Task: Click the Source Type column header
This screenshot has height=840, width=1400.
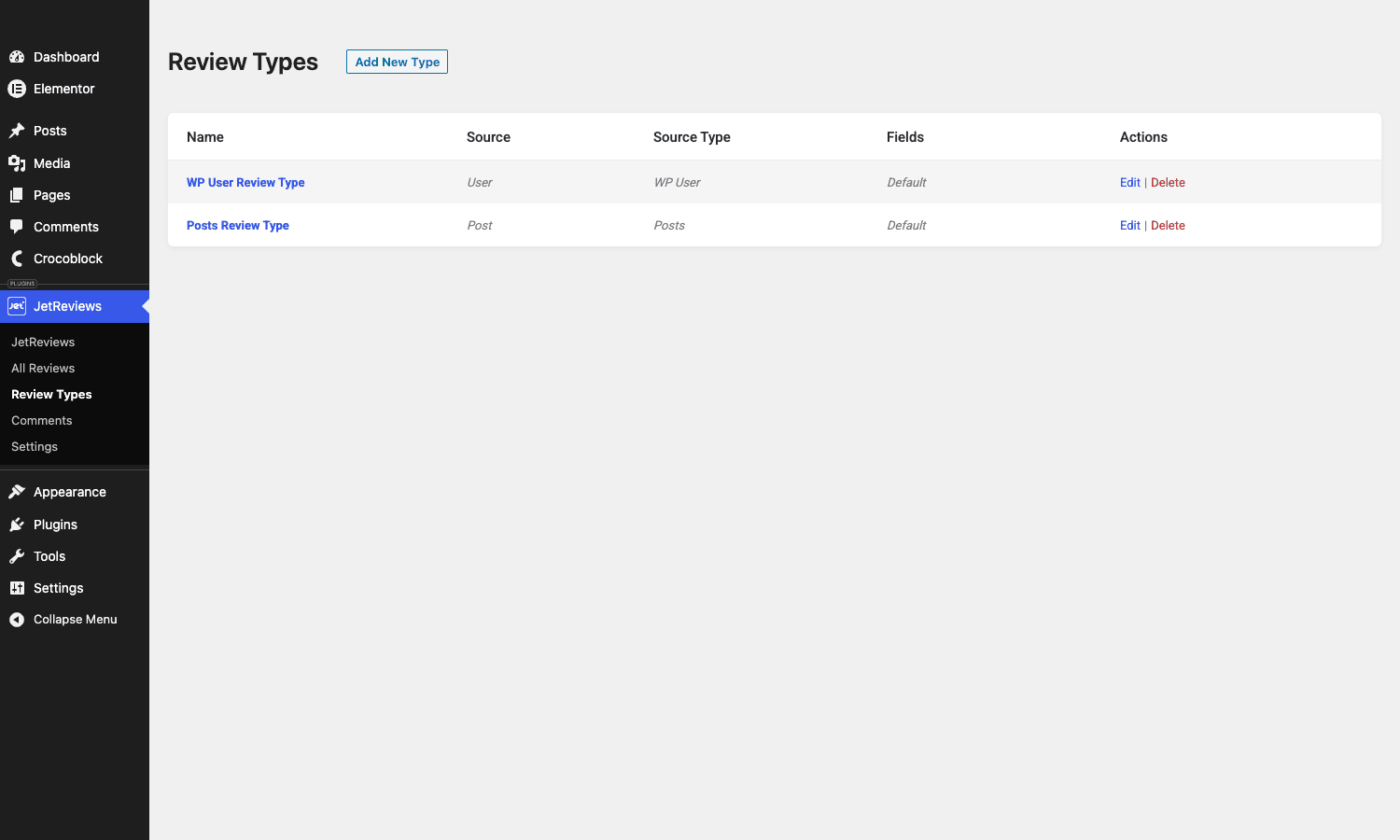Action: (692, 137)
